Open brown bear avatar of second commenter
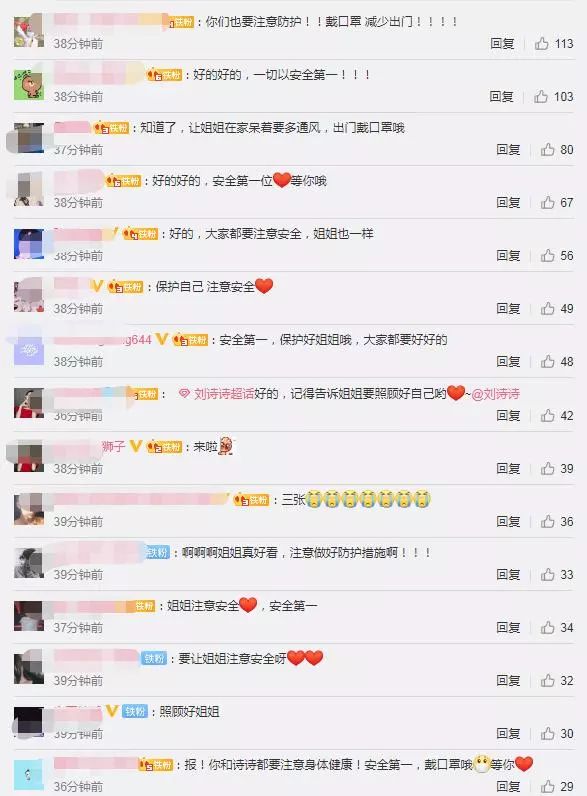 pos(28,84)
